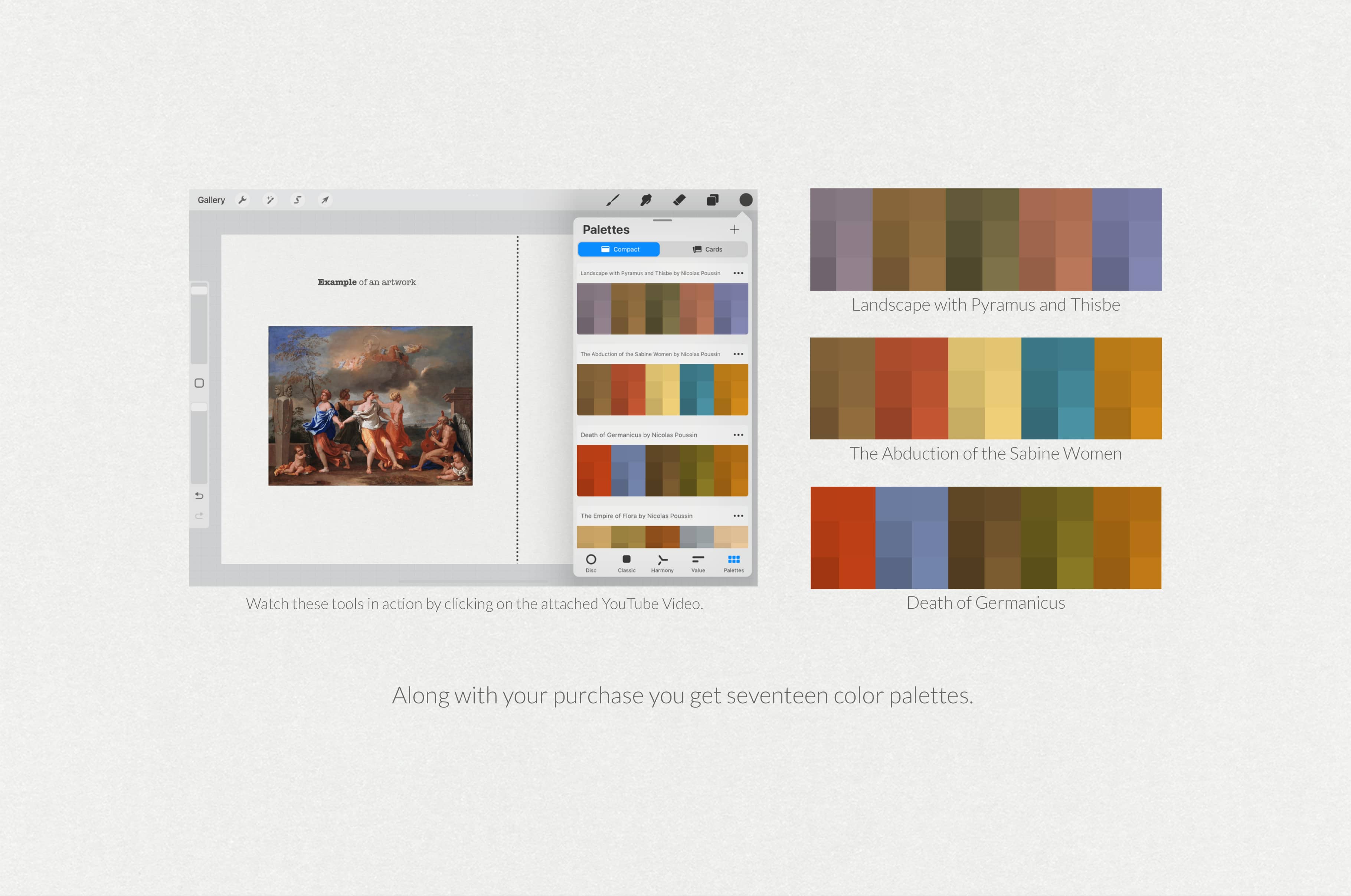Select the Transform arrow tool
This screenshot has width=1351, height=896.
324,199
